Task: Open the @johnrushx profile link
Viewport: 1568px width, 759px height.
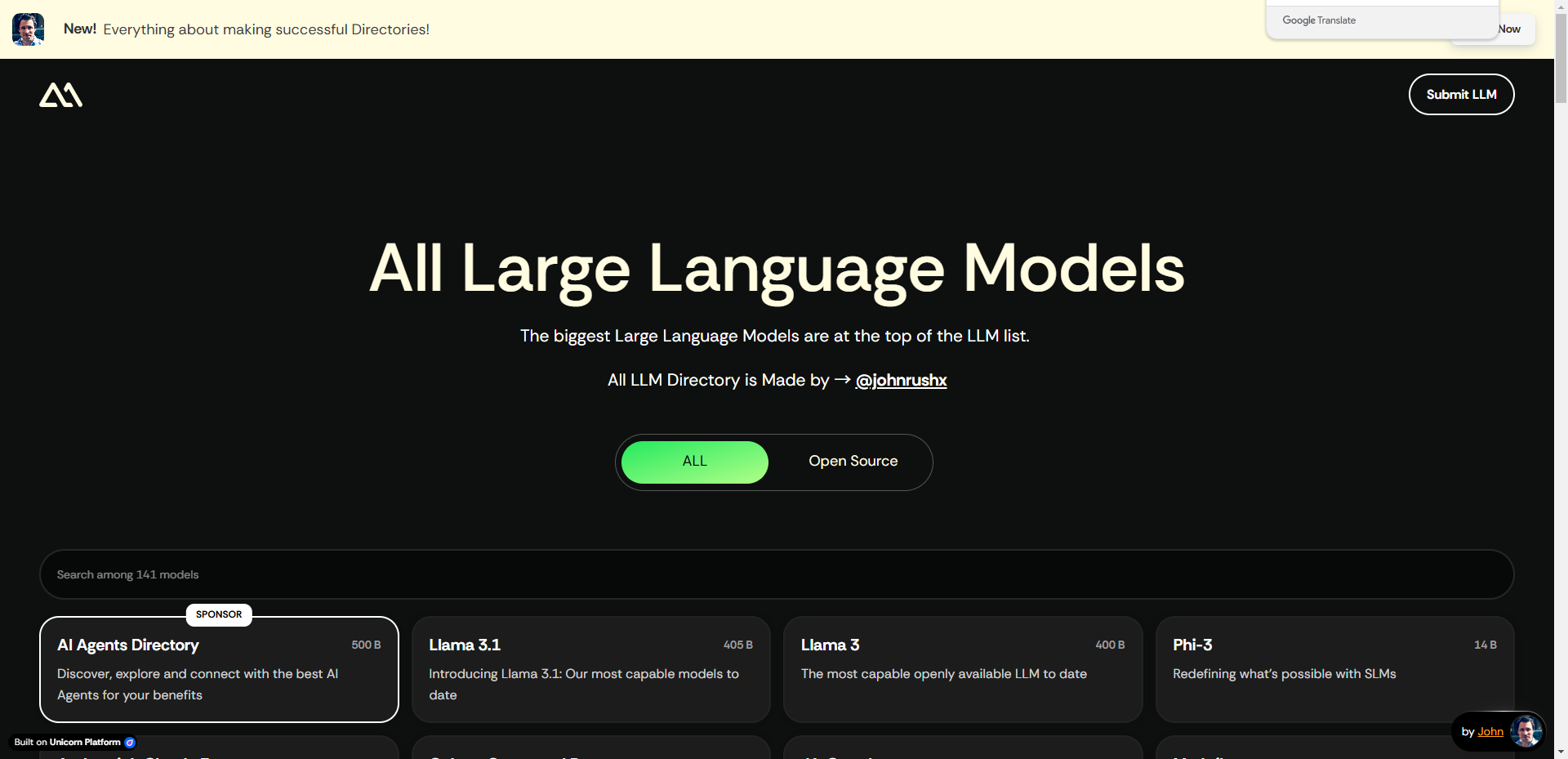Action: coord(901,380)
